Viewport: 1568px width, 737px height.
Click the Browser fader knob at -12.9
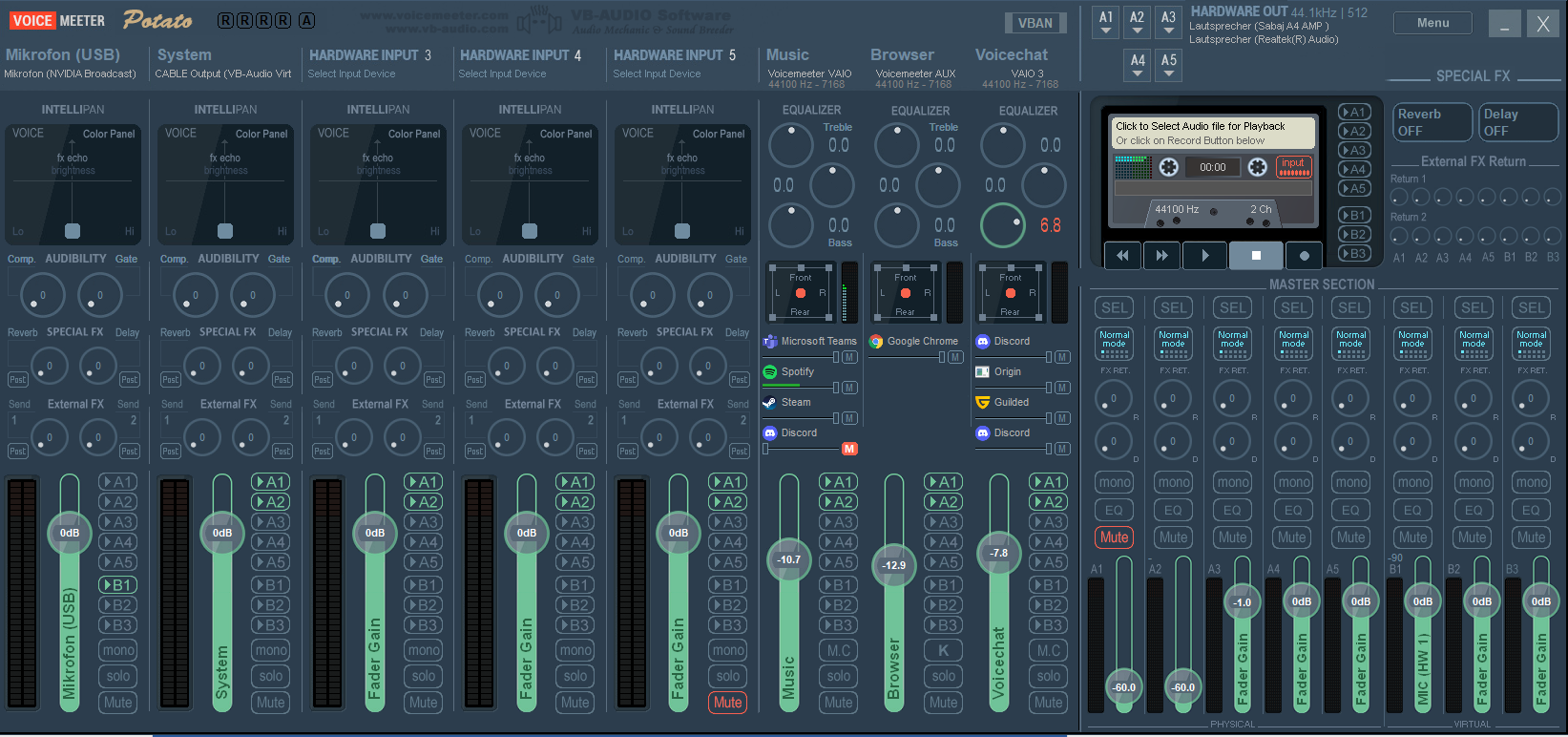pyautogui.click(x=894, y=565)
